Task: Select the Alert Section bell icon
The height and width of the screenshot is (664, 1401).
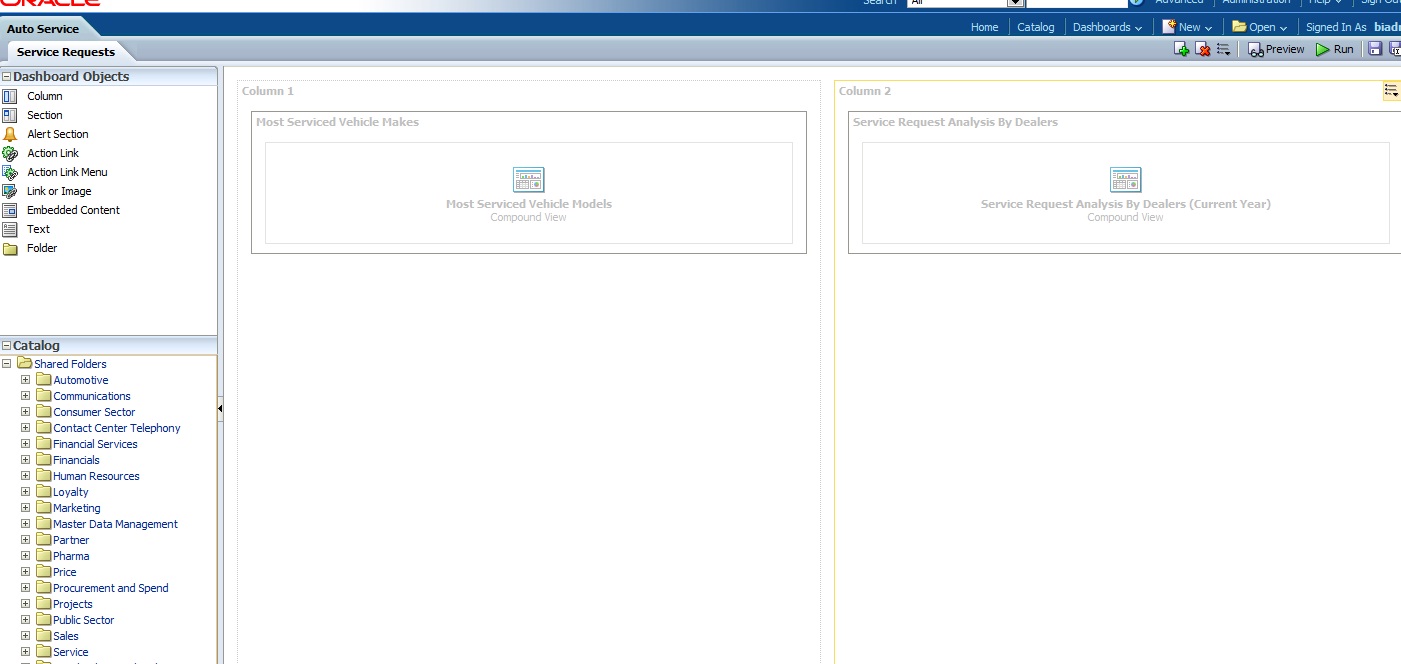Action: coord(10,134)
